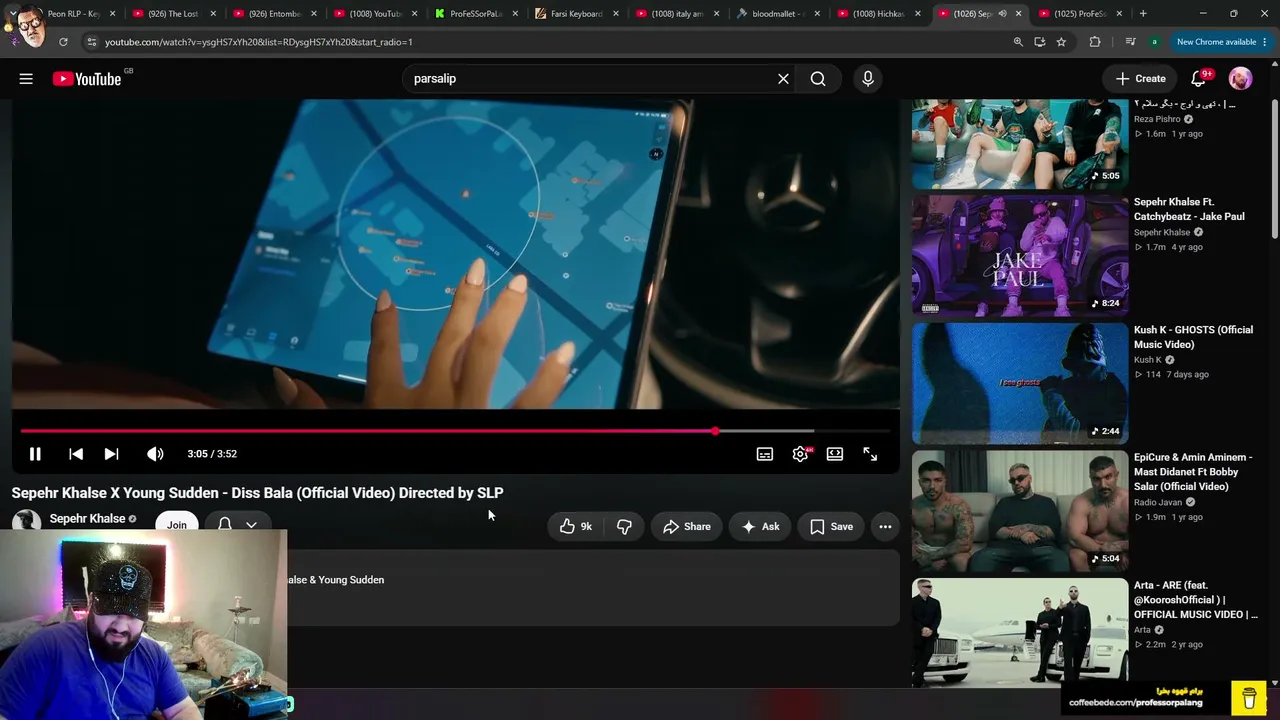The width and height of the screenshot is (1280, 720).
Task: Open the Arta ARE video thumbnail
Action: tap(1020, 633)
